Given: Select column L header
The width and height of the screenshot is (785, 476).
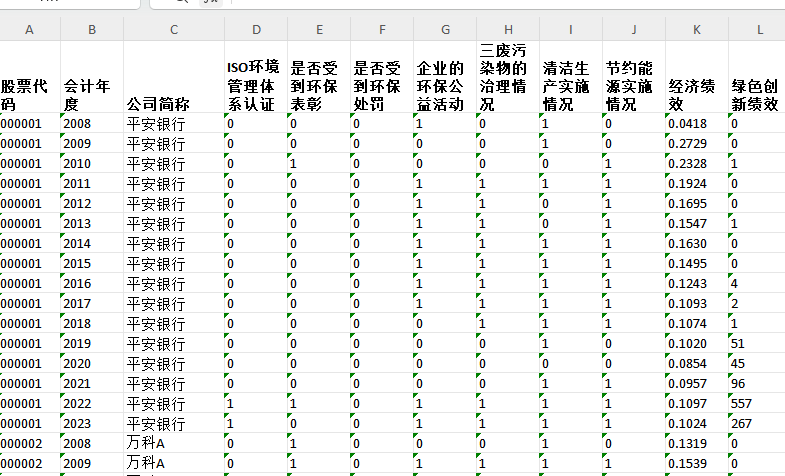Looking at the screenshot, I should (757, 30).
